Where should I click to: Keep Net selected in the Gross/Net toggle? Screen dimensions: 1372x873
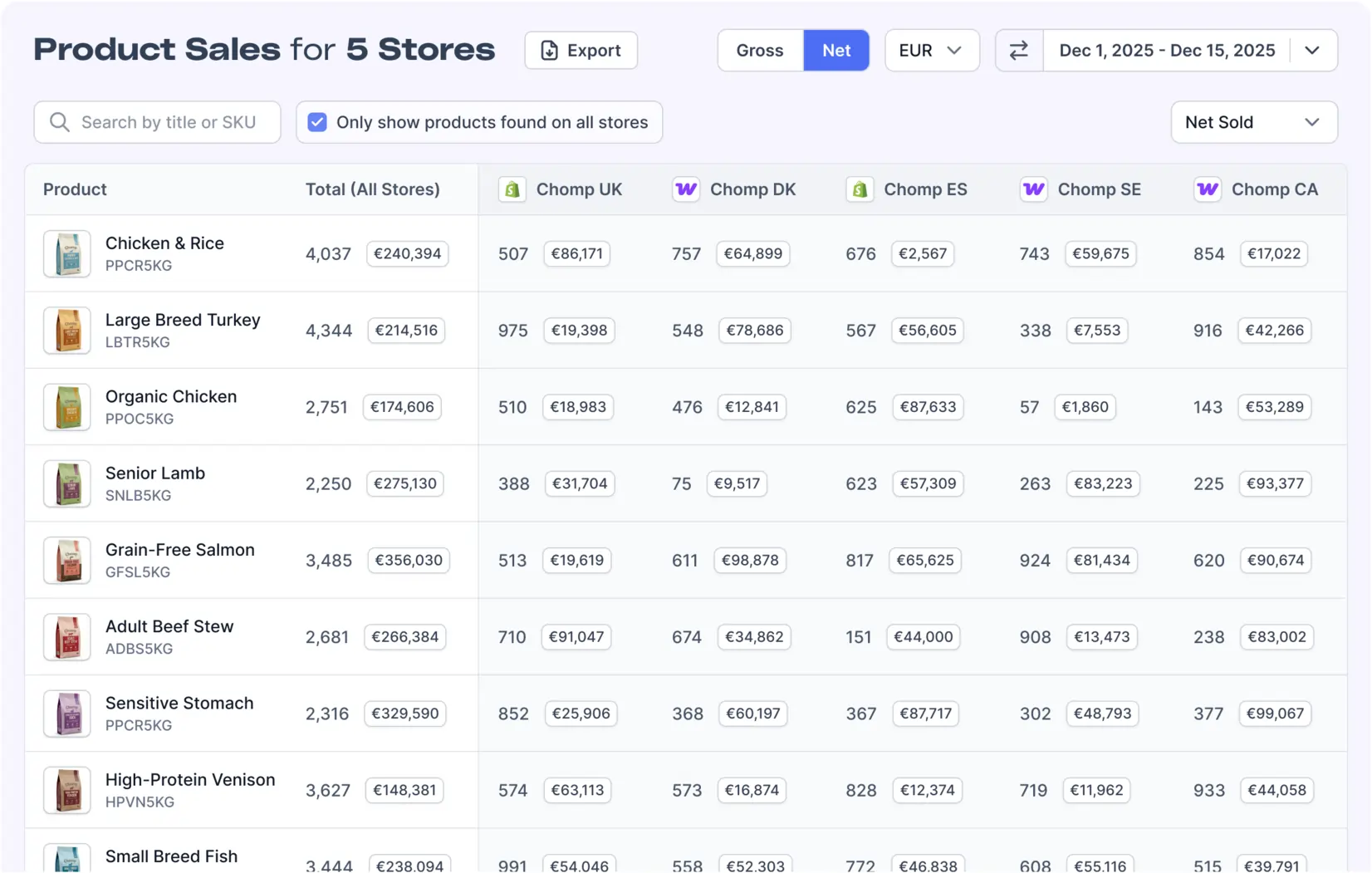click(835, 50)
